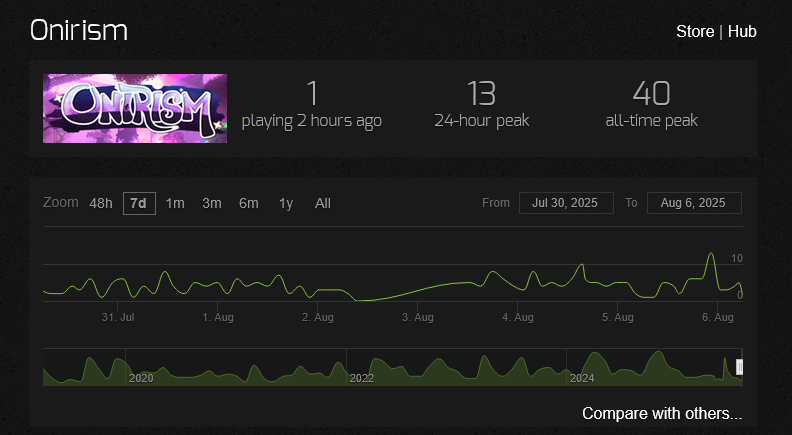The height and width of the screenshot is (435, 792).
Task: Click the To date field Aug 6, 2025
Action: (694, 203)
